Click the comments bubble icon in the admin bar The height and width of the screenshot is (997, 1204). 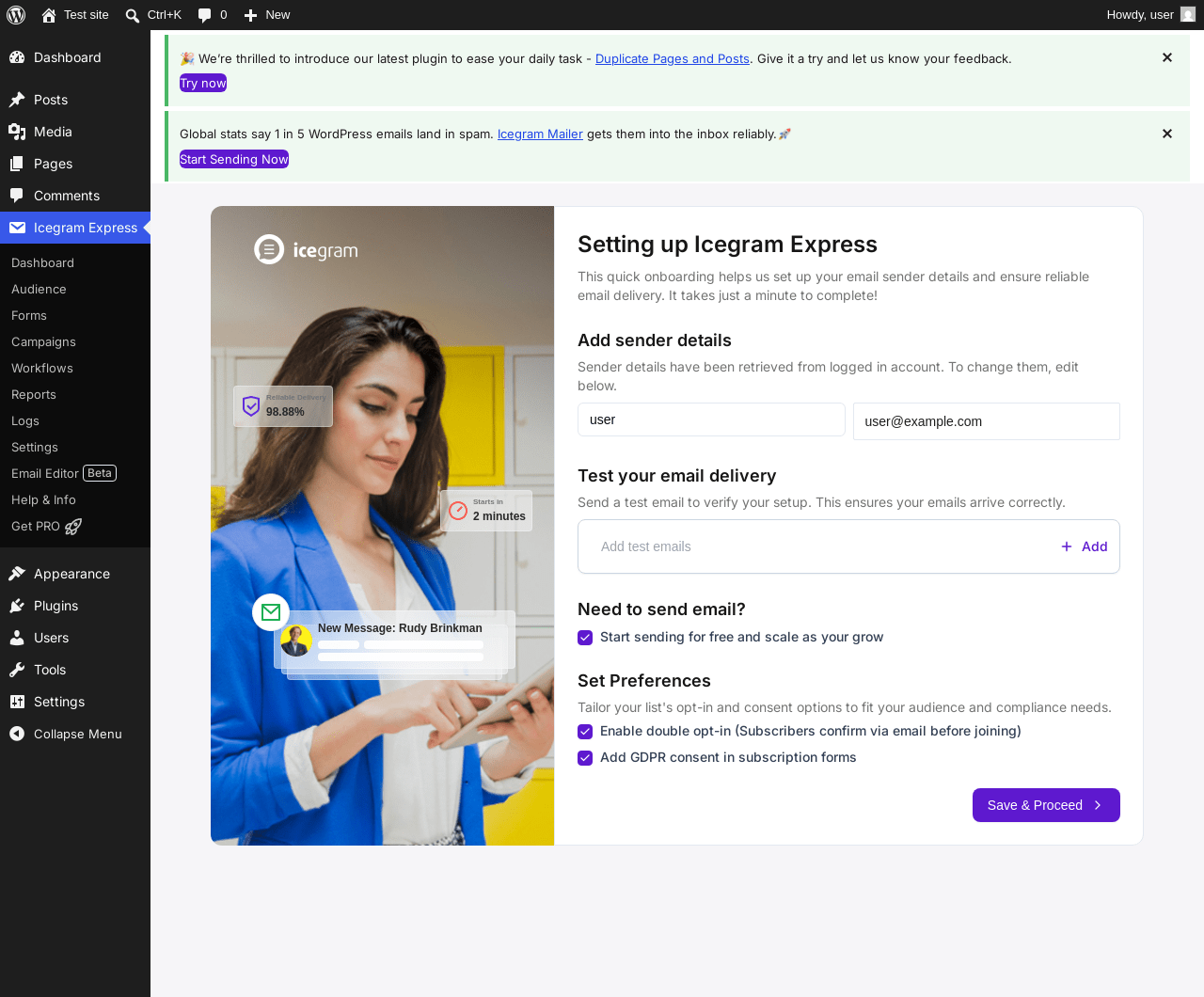tap(205, 15)
